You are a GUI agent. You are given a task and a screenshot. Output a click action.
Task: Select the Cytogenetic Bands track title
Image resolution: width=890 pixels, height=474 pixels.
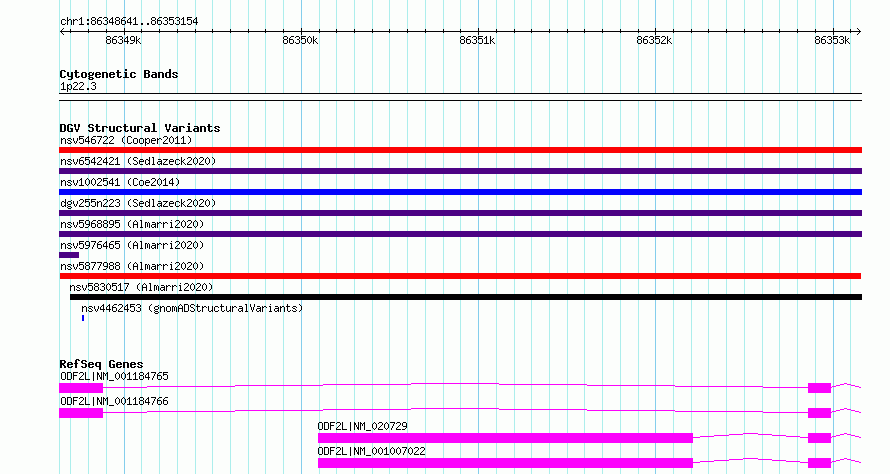(x=119, y=74)
